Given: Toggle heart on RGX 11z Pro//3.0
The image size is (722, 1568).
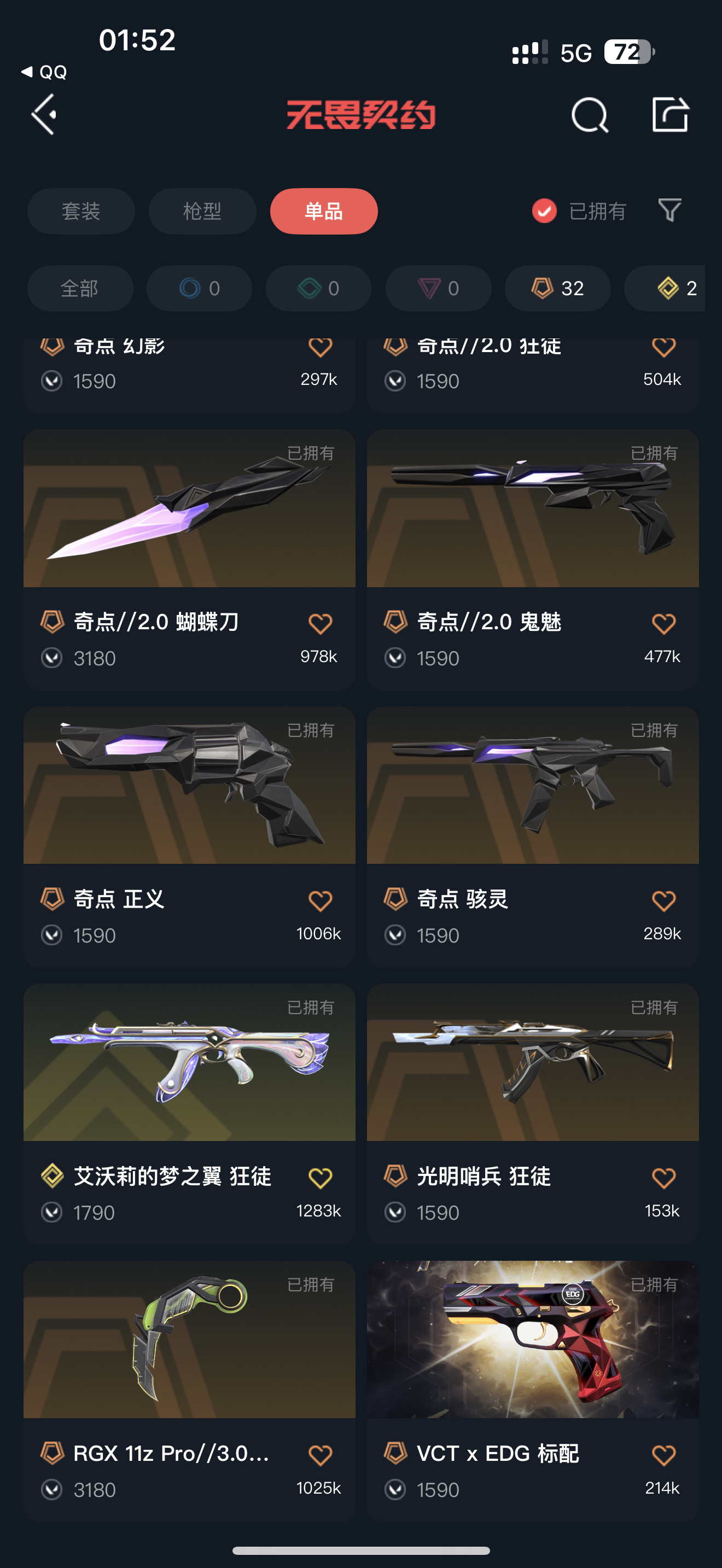Looking at the screenshot, I should (320, 1455).
